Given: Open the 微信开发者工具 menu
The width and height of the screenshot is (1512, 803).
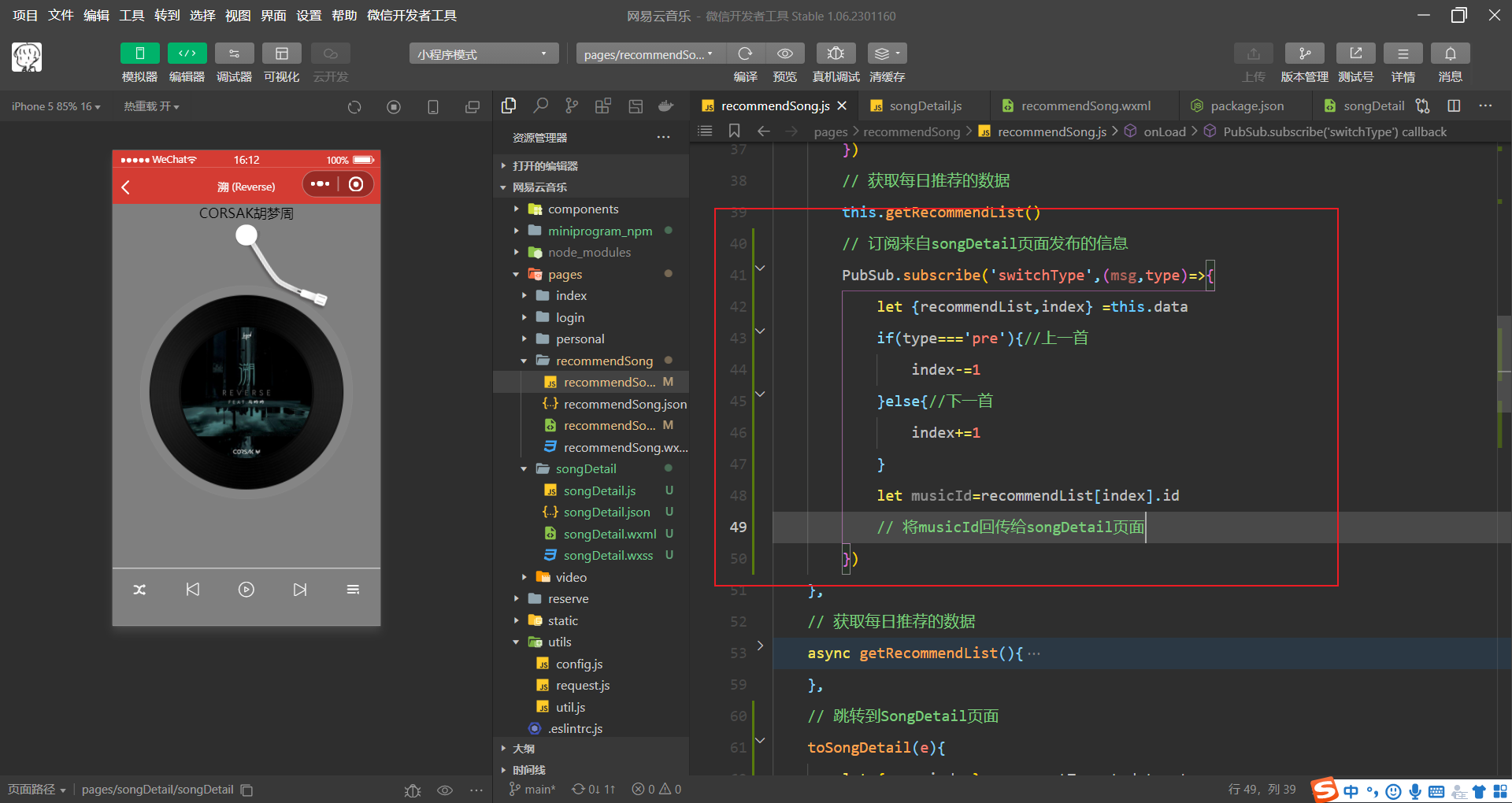Looking at the screenshot, I should click(412, 16).
